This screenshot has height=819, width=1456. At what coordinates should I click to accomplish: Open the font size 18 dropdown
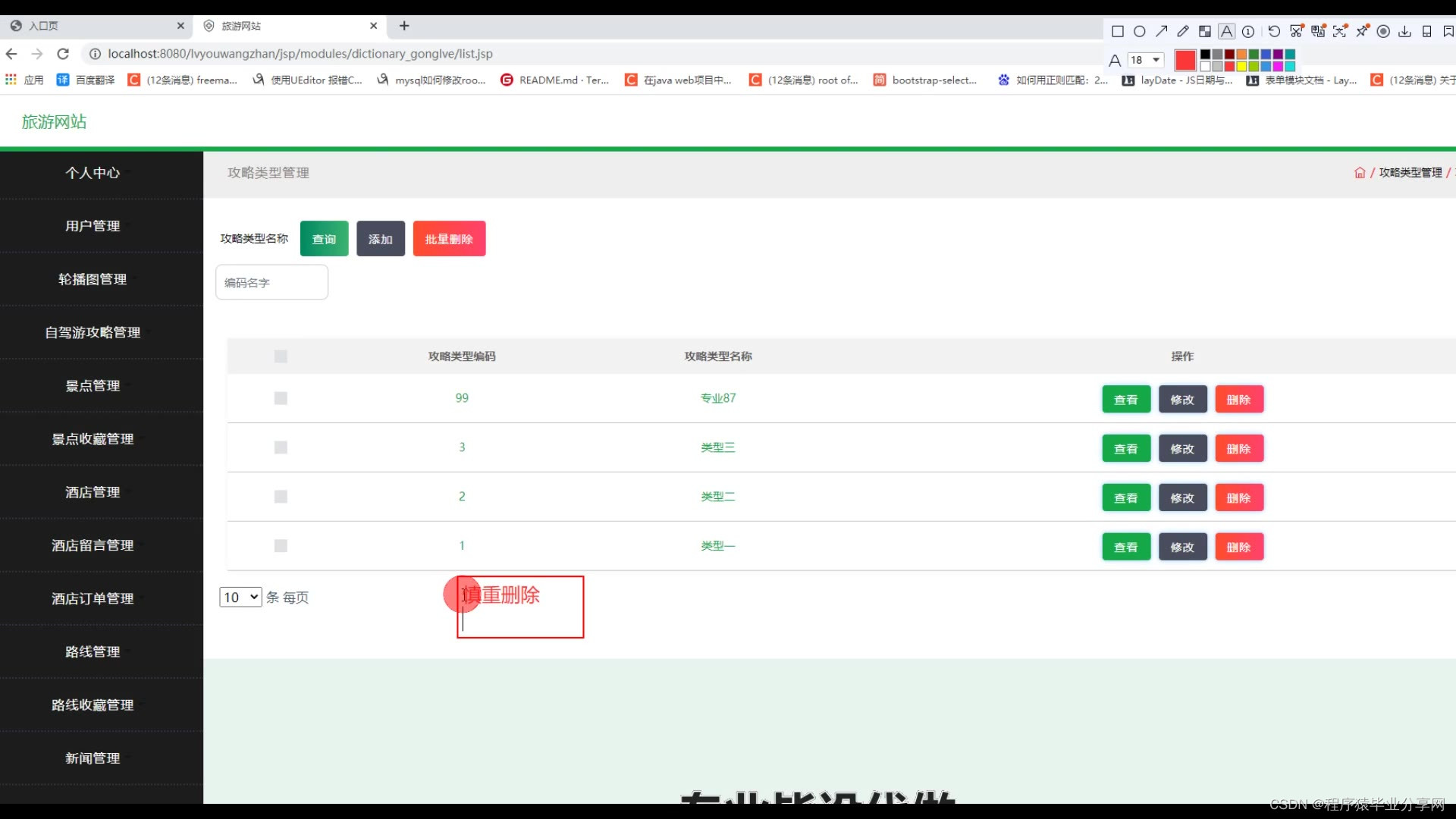1146,60
